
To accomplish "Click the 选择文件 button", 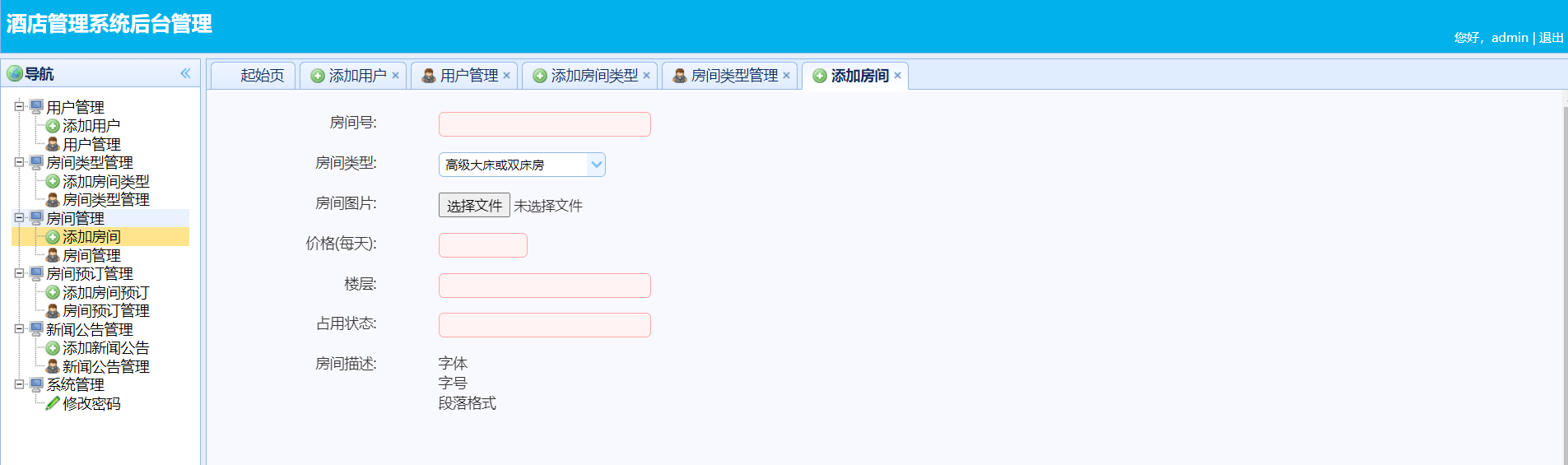I will pyautogui.click(x=474, y=206).
